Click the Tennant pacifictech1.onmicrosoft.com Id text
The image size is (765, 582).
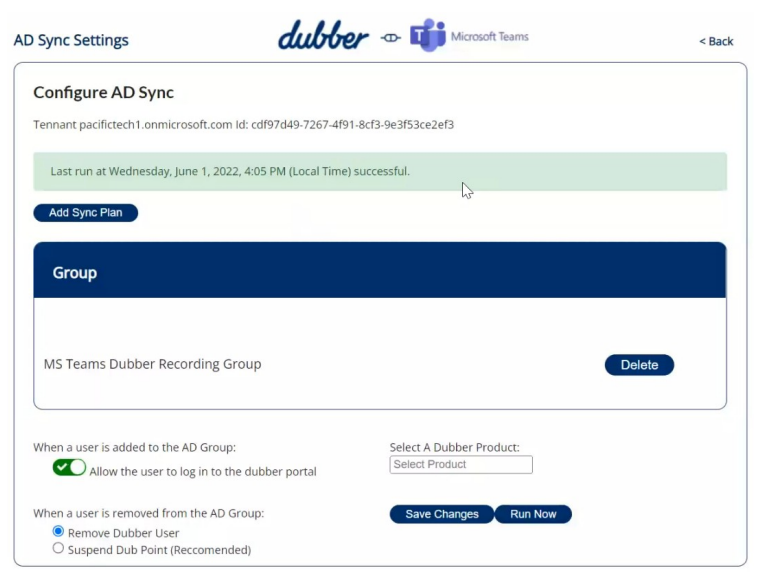(x=243, y=125)
